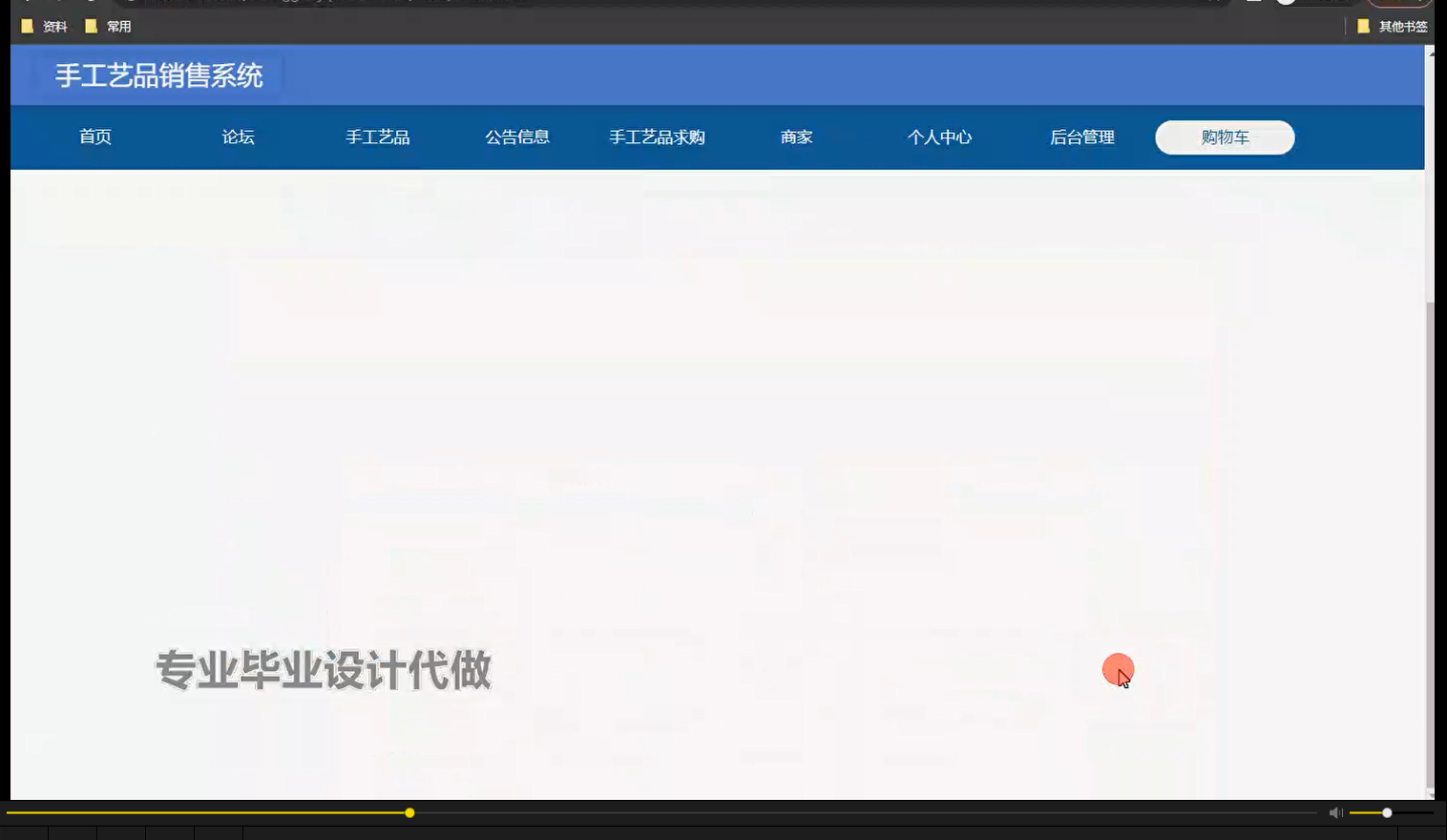
Task: Open the 公告信息 section
Action: (x=517, y=136)
